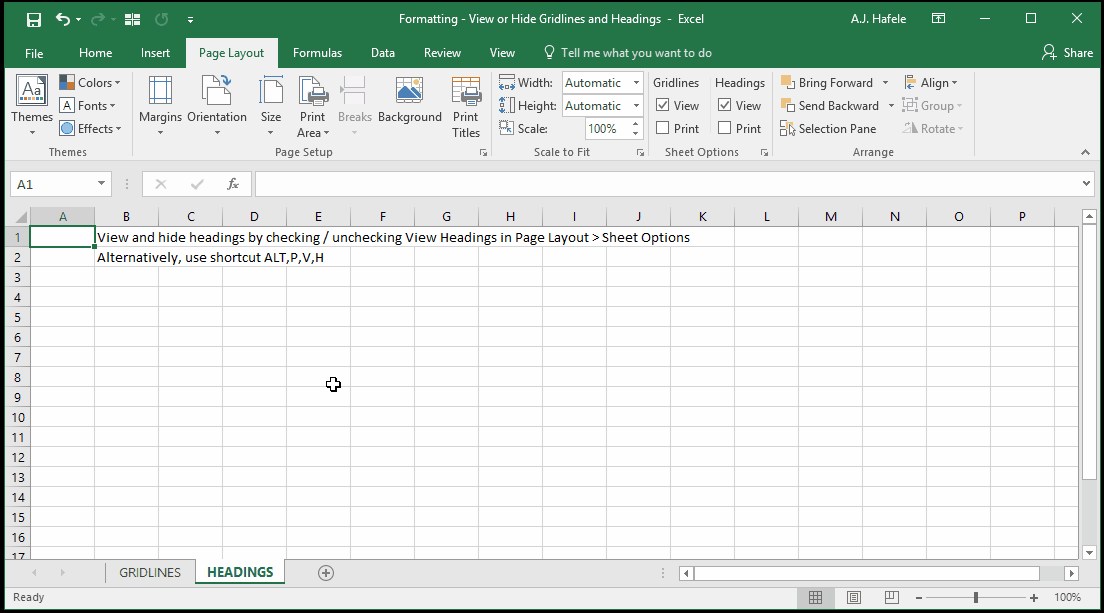Click the Tell me what you want search
The height and width of the screenshot is (613, 1104).
coord(628,53)
